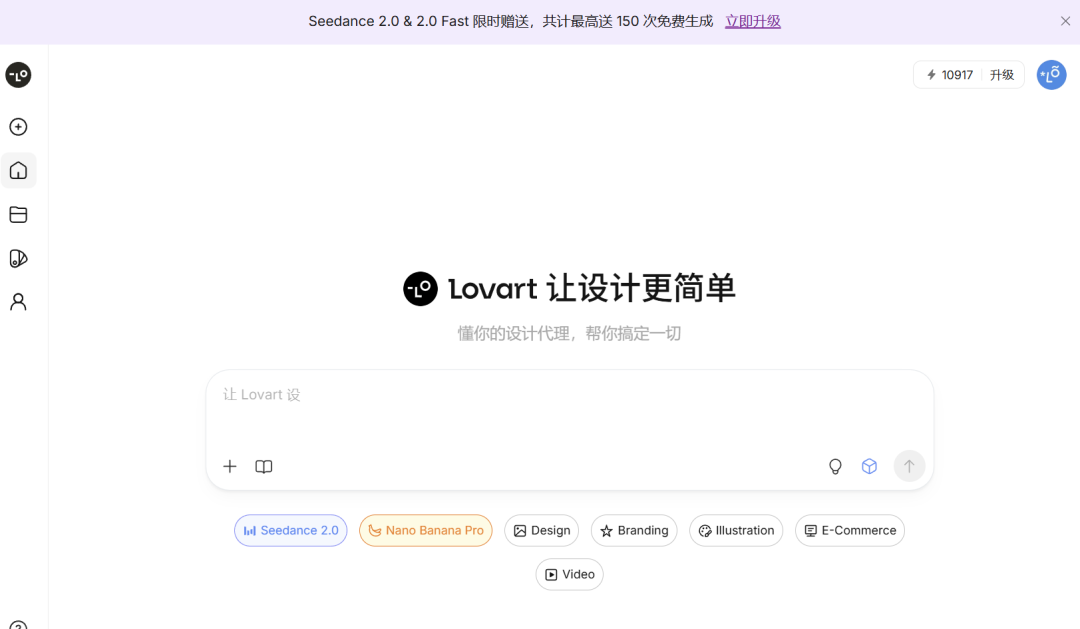
Task: Open the prompt library book icon
Action: pos(263,466)
